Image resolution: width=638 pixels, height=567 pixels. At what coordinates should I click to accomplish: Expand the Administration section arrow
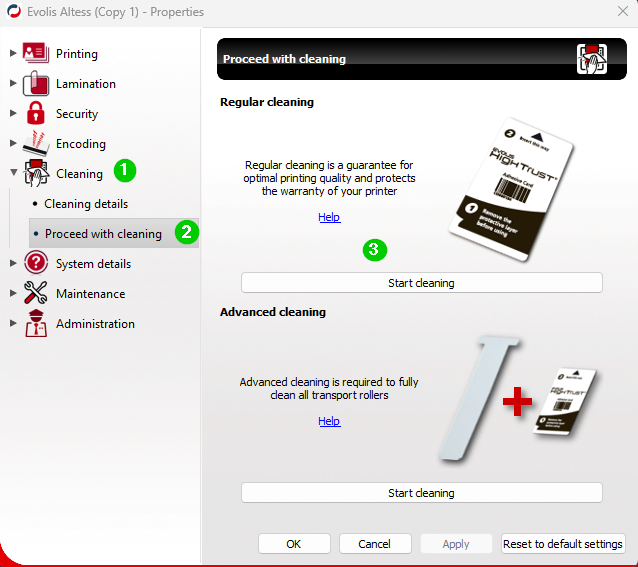click(13, 323)
